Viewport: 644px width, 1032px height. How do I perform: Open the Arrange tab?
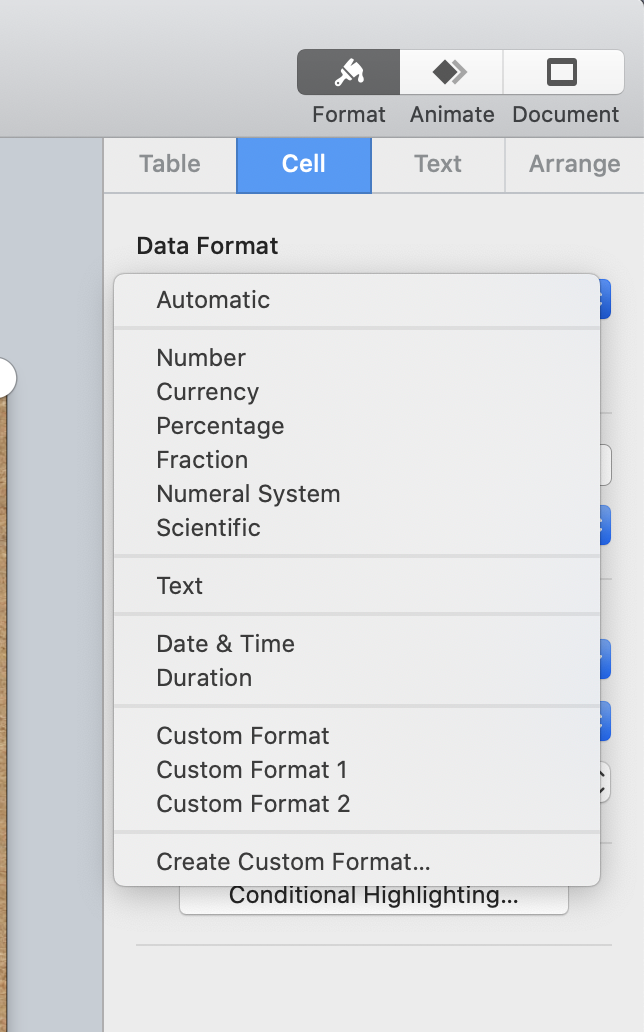[x=574, y=164]
